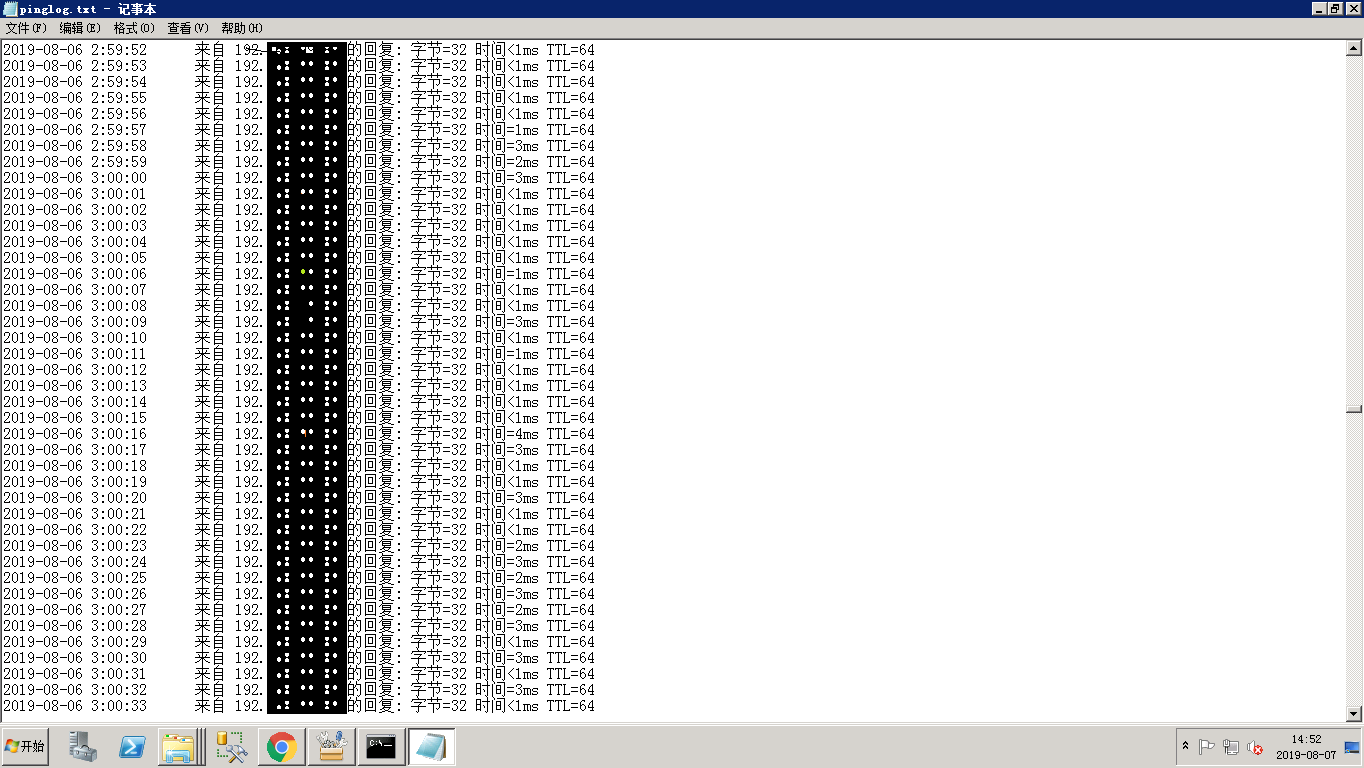Click the active Notepad taskbar button
1364x768 pixels.
pyautogui.click(x=432, y=747)
